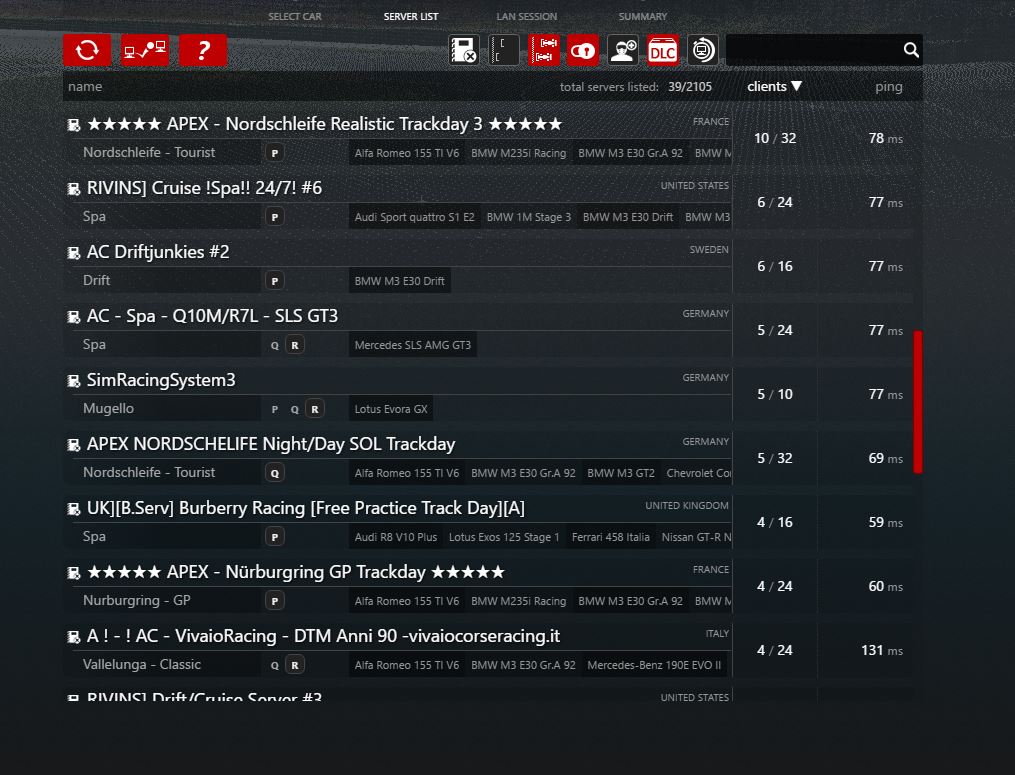Click the Q session icon on SimRacingSystem3 row
Image resolution: width=1015 pixels, height=775 pixels.
[x=295, y=409]
